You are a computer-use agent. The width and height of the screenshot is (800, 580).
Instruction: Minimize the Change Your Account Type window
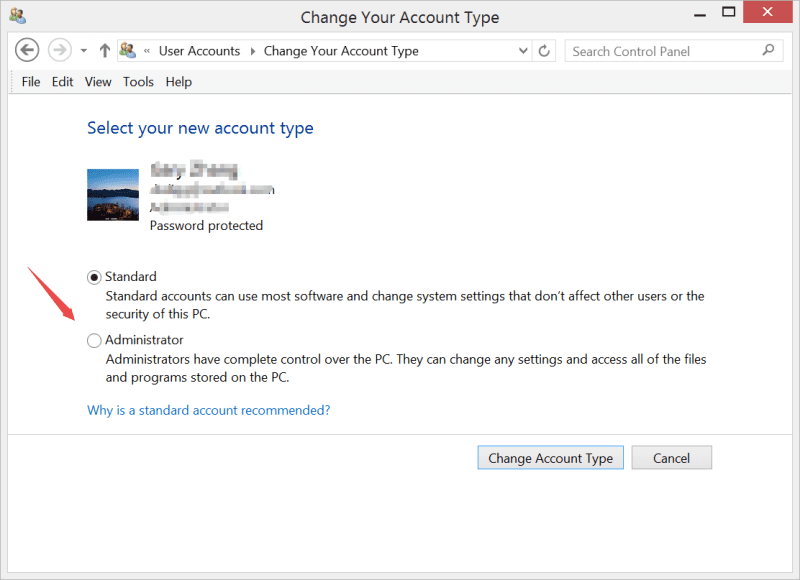click(700, 14)
